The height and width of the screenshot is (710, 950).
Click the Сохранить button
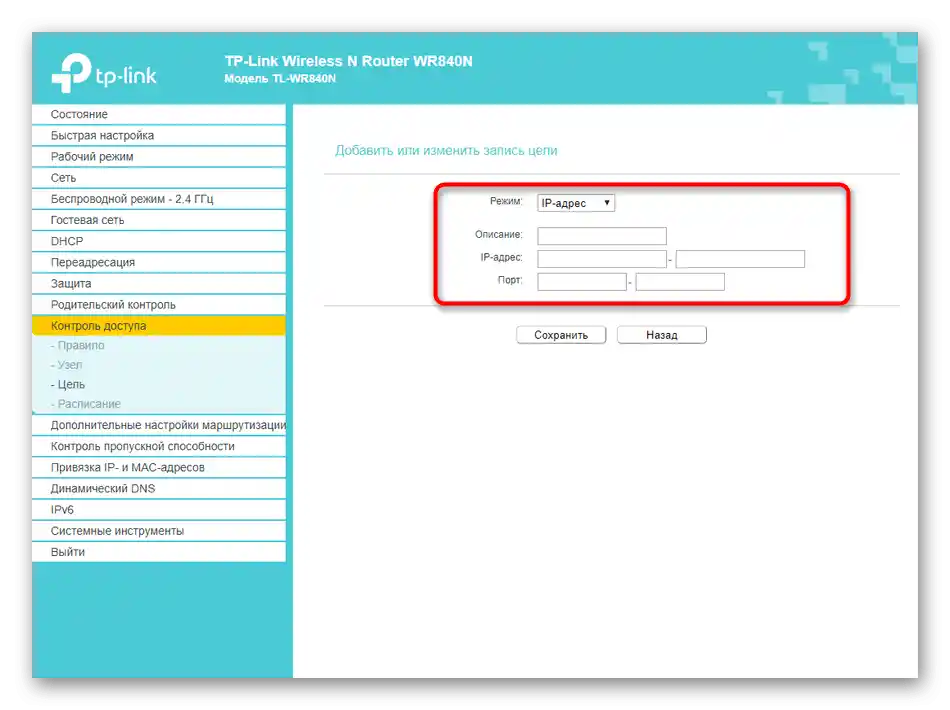(561, 335)
